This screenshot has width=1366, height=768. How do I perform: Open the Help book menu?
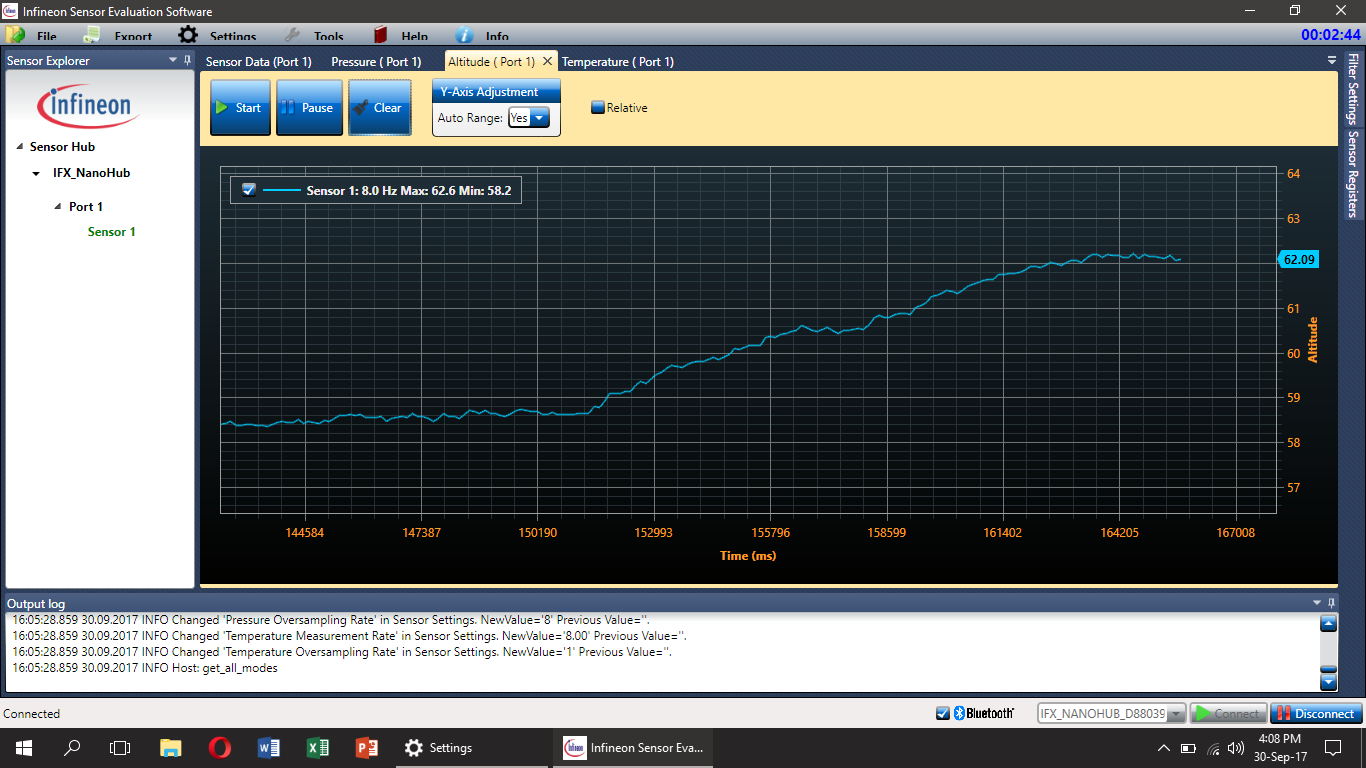(401, 36)
